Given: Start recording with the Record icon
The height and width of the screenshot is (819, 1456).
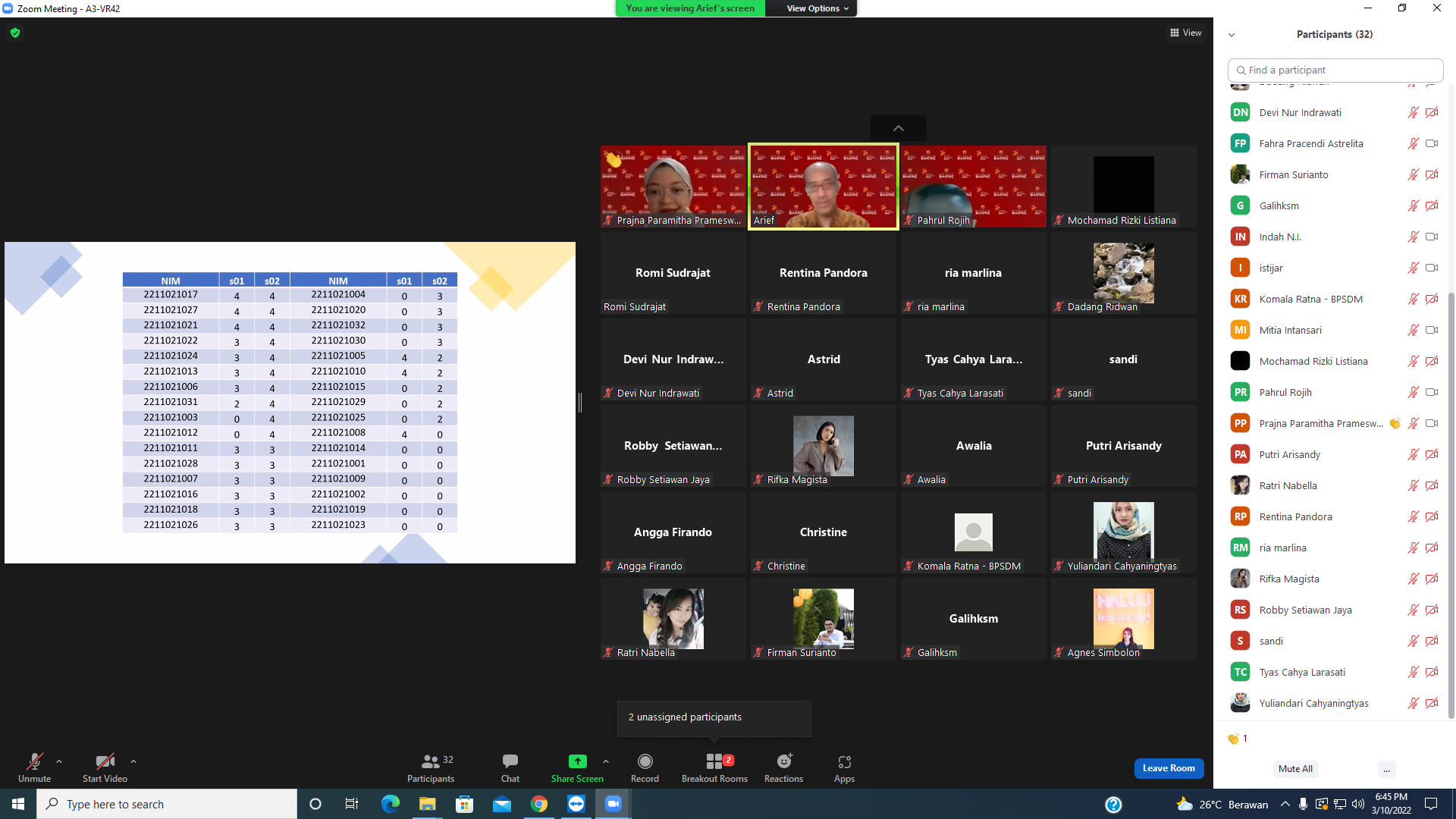Looking at the screenshot, I should [645, 761].
